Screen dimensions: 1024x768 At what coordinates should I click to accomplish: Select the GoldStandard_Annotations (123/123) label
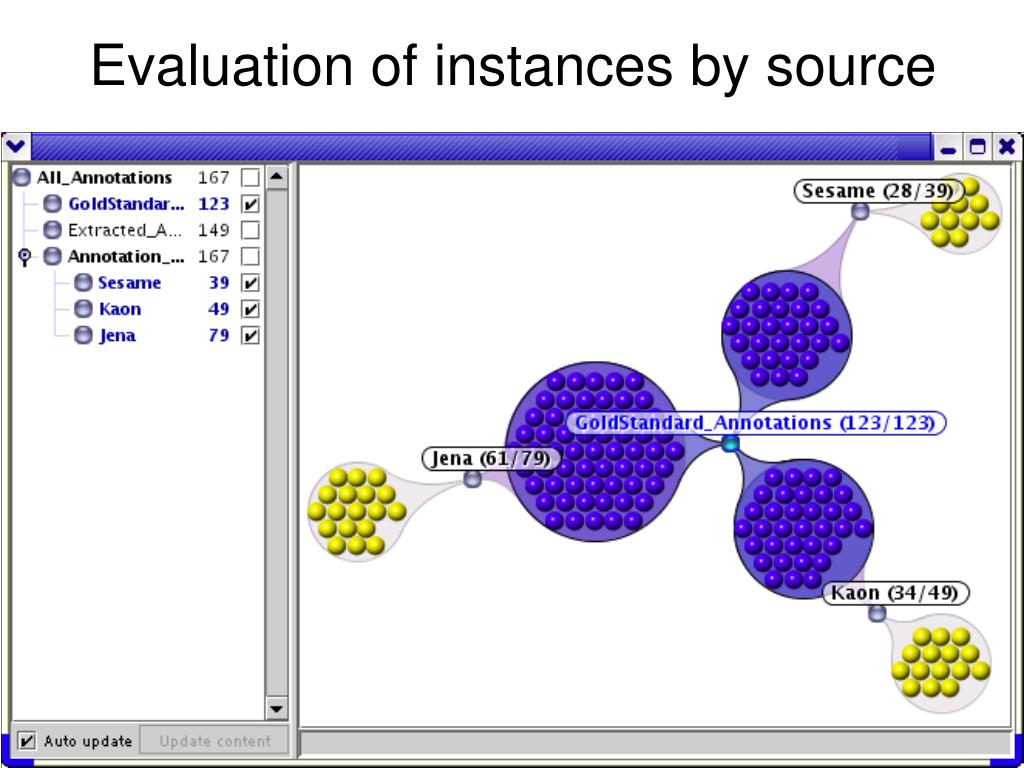coord(756,423)
